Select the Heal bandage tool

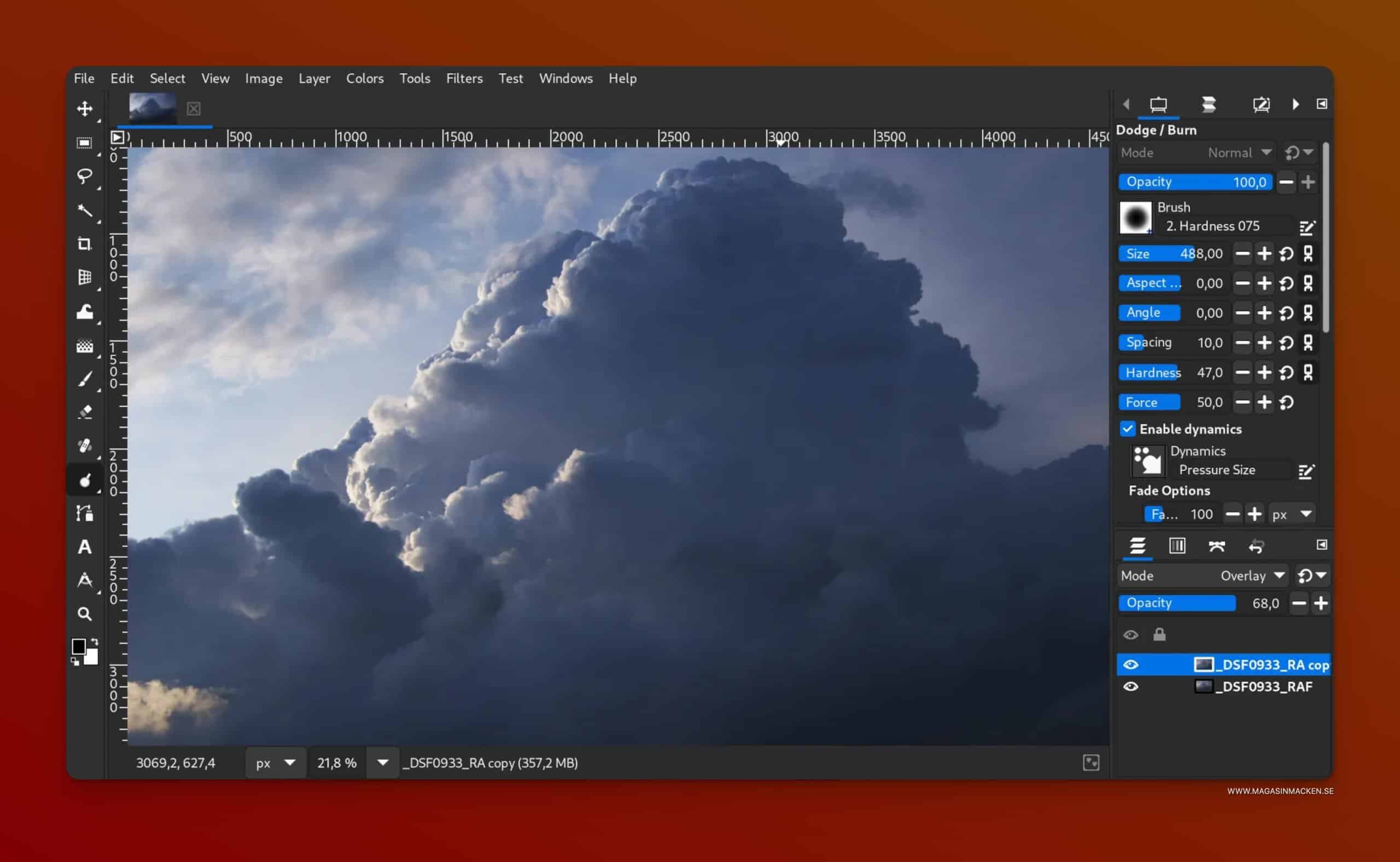[84, 446]
